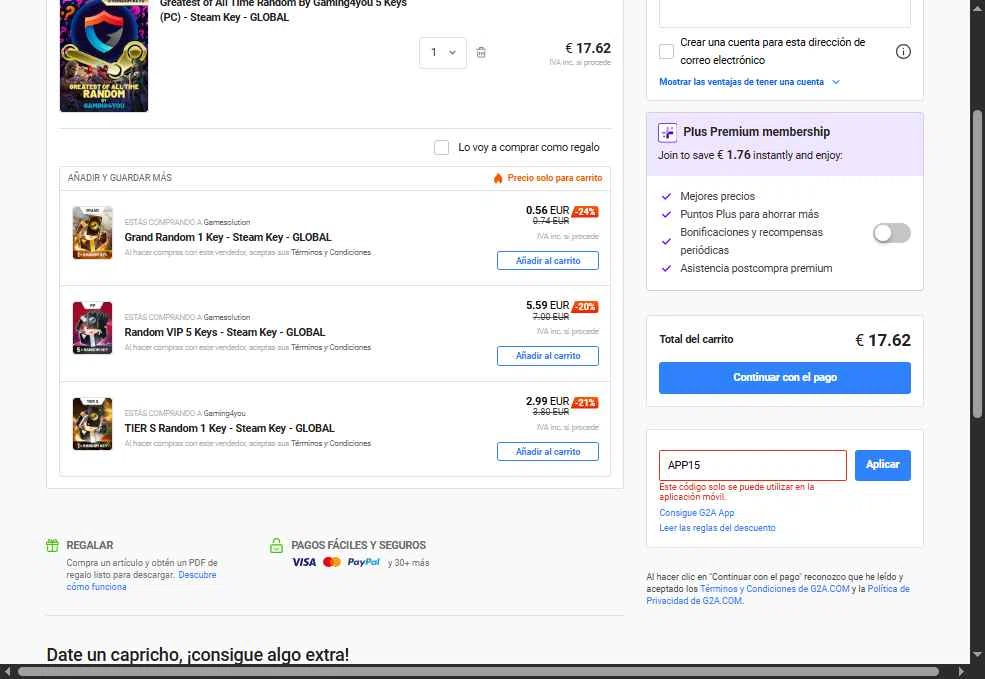The height and width of the screenshot is (679, 985).
Task: Expand 'Mostrar las ventajas de tener una cuenta'
Action: (749, 82)
